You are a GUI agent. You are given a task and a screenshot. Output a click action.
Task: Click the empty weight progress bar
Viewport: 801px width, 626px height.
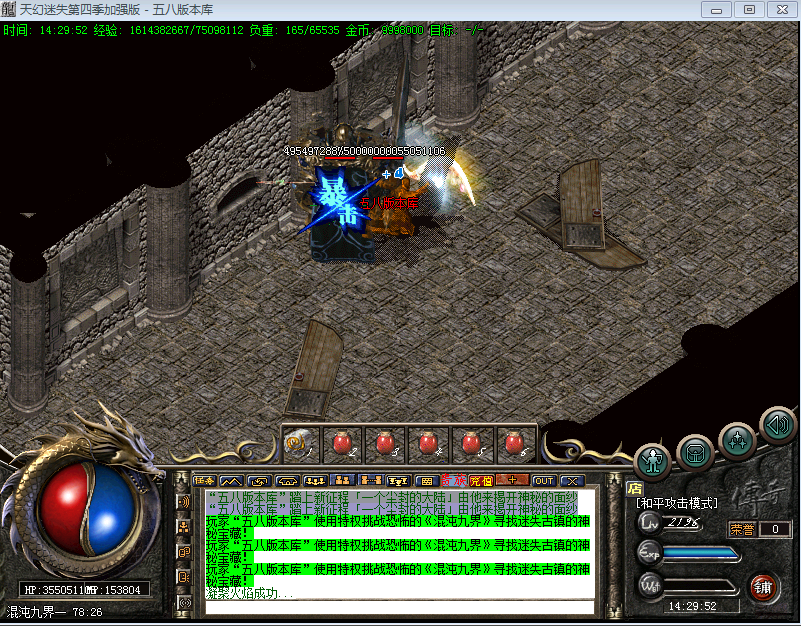701,586
